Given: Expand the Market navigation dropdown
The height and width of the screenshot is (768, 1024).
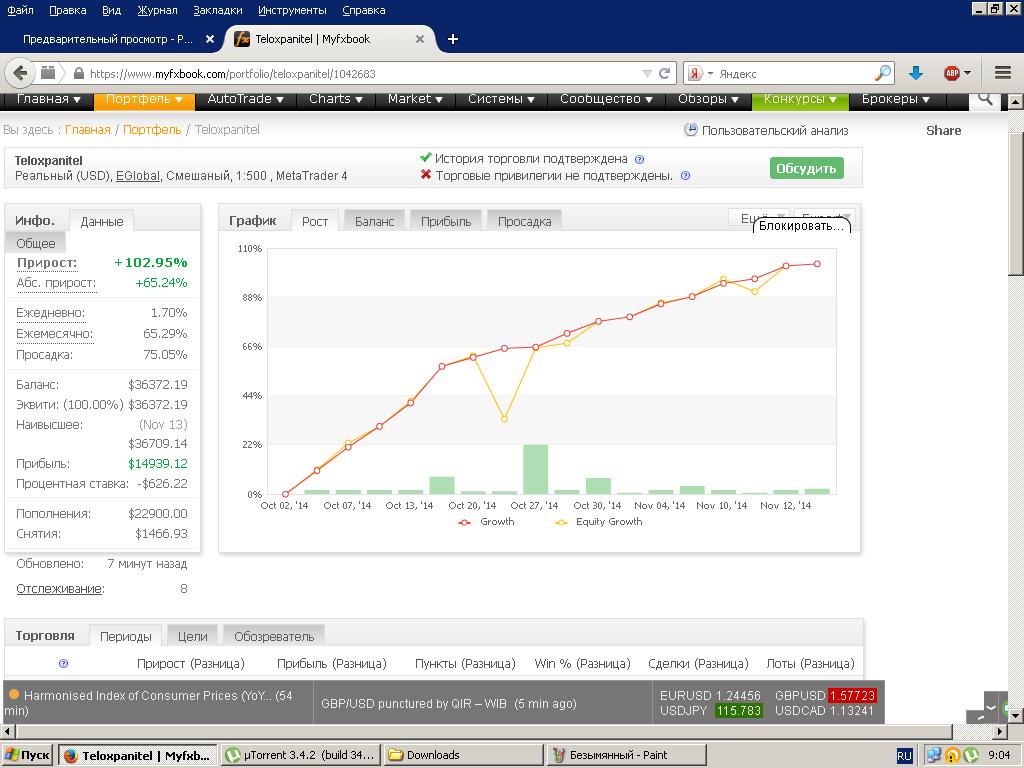Looking at the screenshot, I should pos(415,99).
